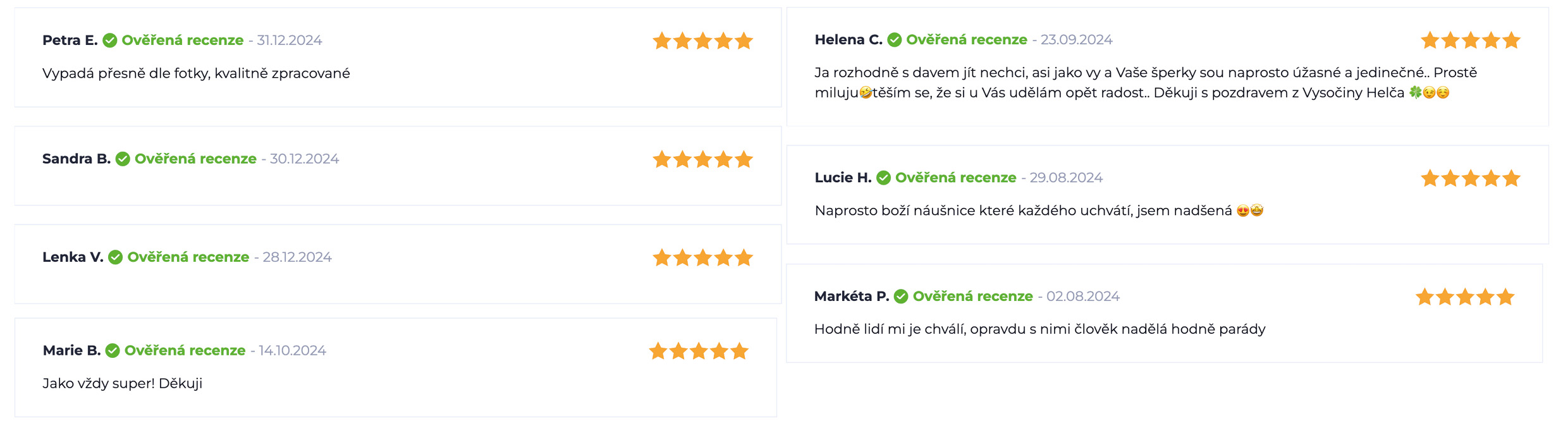Click the verified checkmark beside Petra E.
Viewport: 1568px width, 423px height.
tap(110, 40)
